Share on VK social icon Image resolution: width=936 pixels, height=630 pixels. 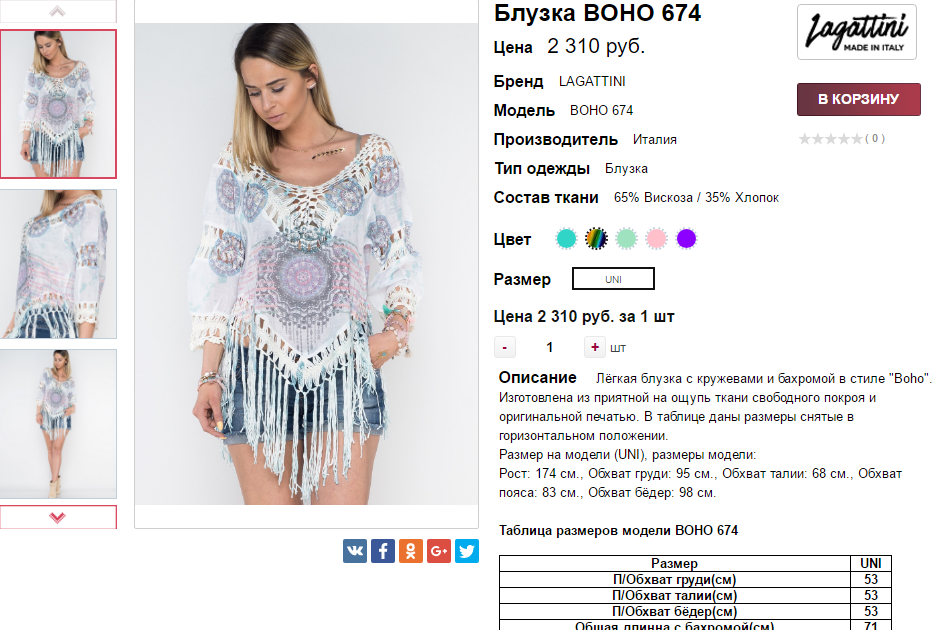tap(355, 551)
